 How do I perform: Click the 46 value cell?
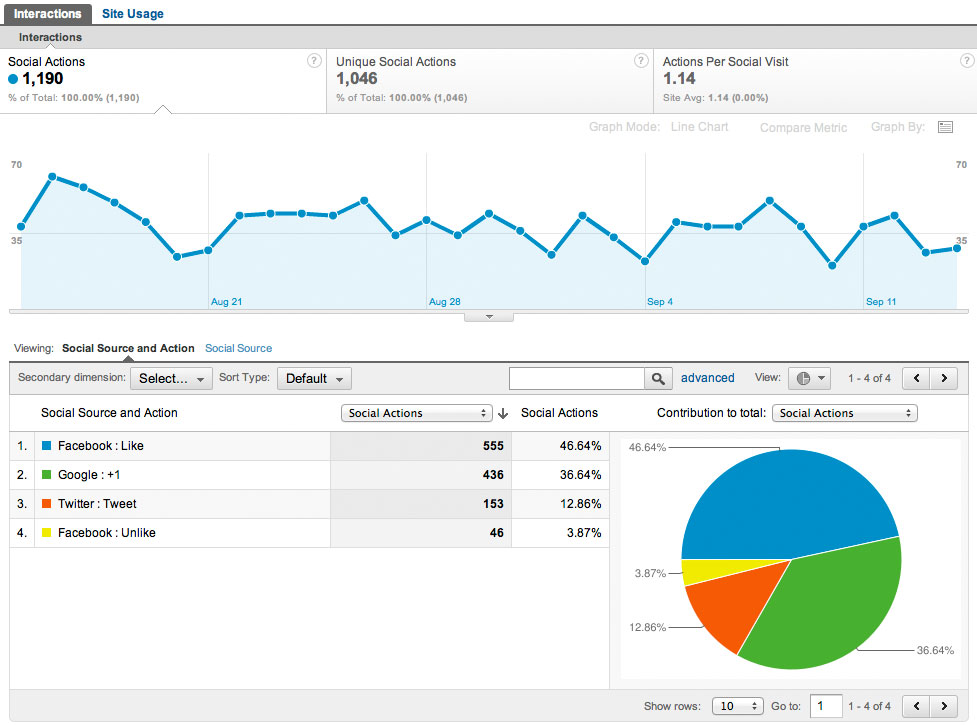click(421, 533)
